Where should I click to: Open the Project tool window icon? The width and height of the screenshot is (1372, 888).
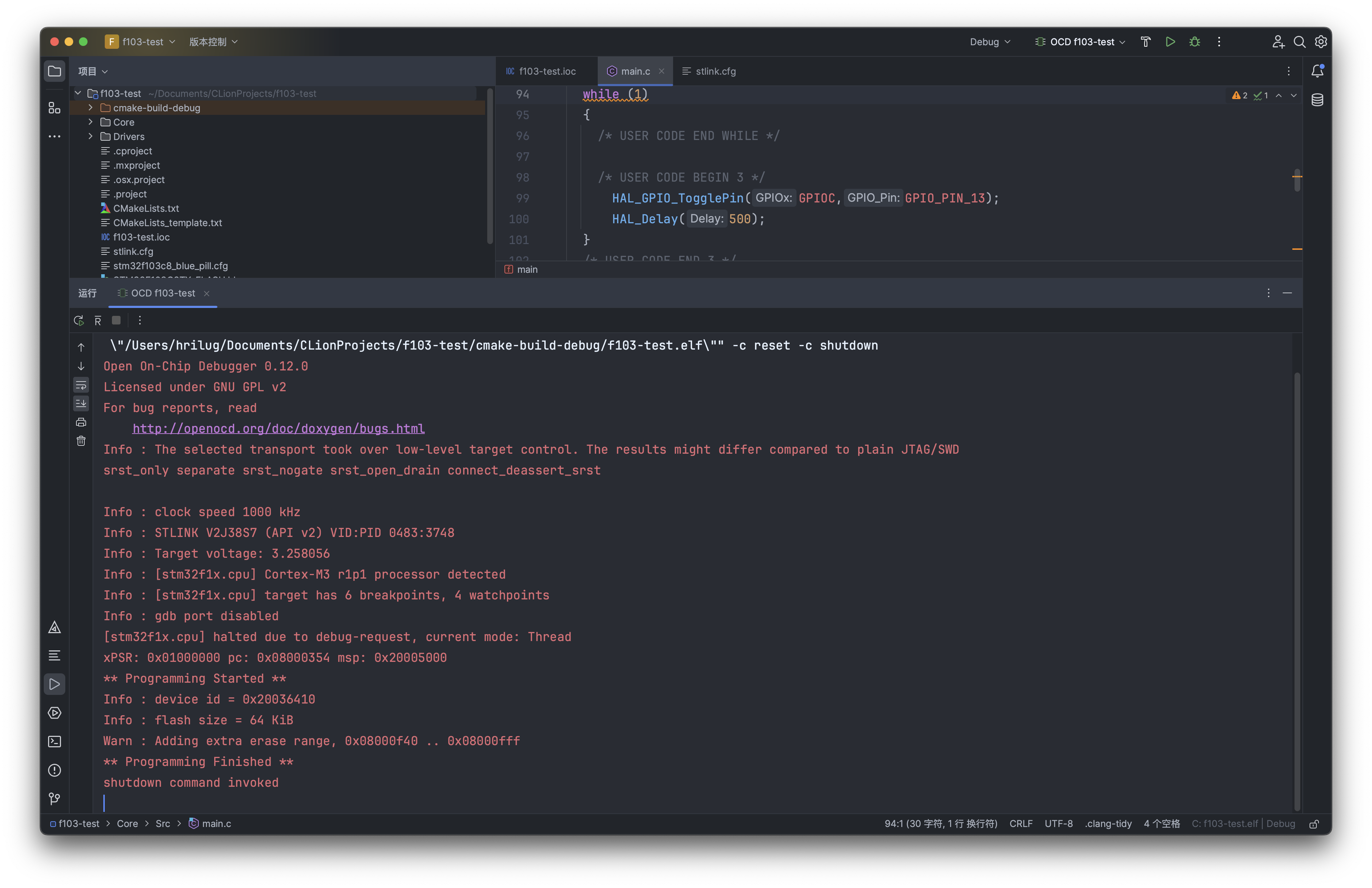pyautogui.click(x=54, y=71)
